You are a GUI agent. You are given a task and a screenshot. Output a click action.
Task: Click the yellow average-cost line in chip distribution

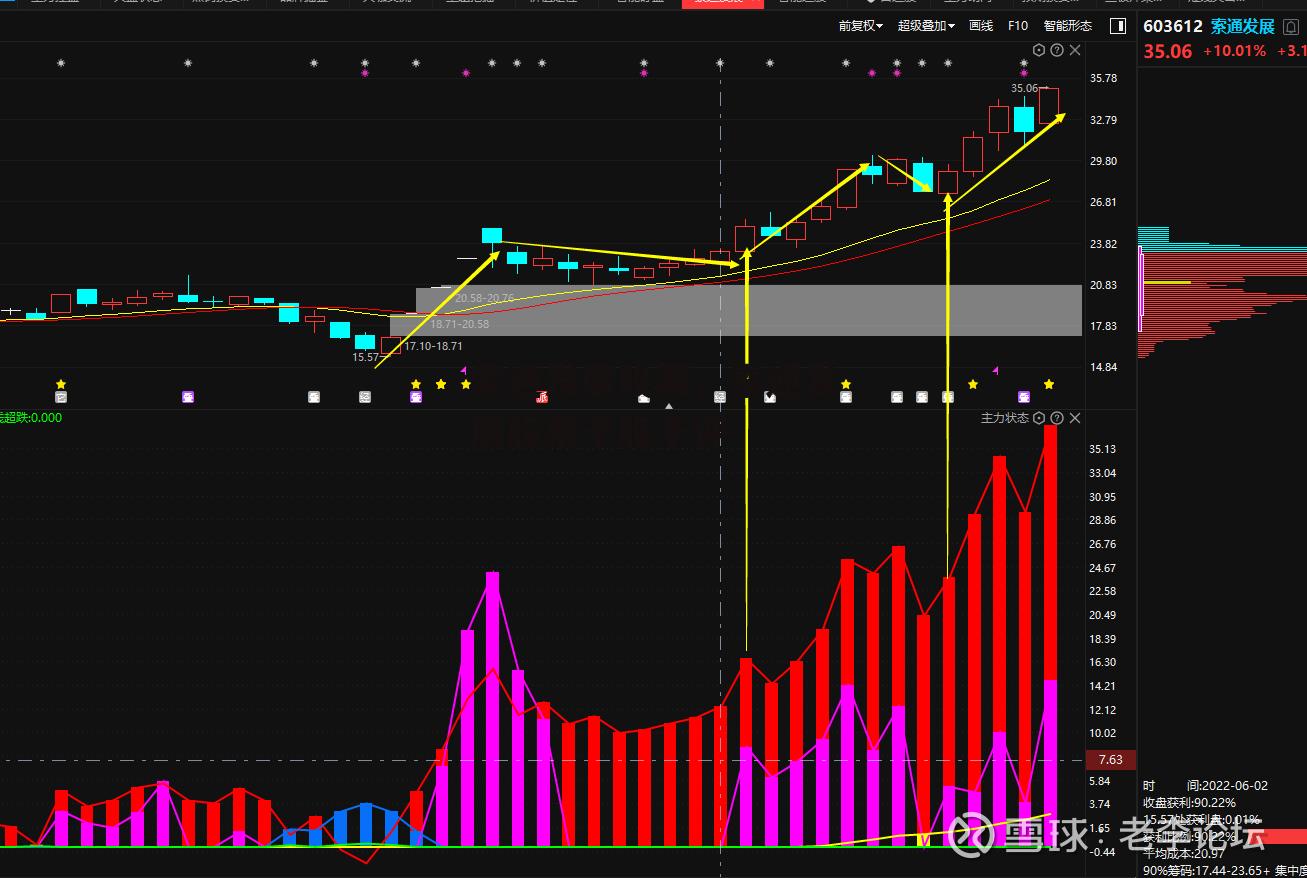1166,283
